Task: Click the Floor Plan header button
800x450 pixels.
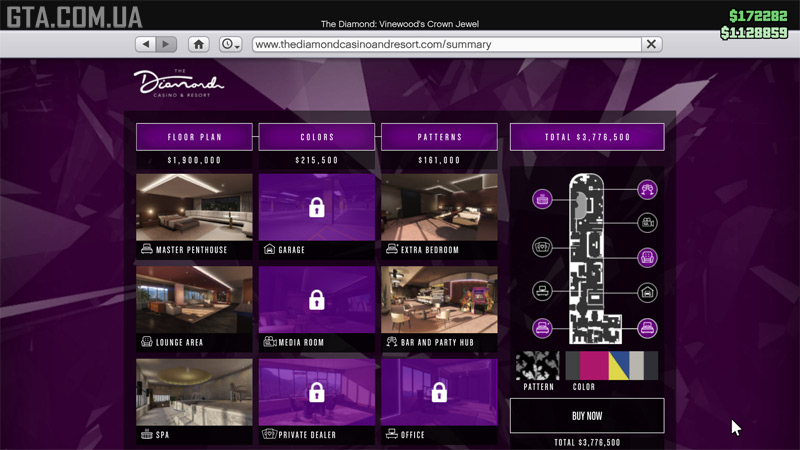Action: [x=195, y=137]
